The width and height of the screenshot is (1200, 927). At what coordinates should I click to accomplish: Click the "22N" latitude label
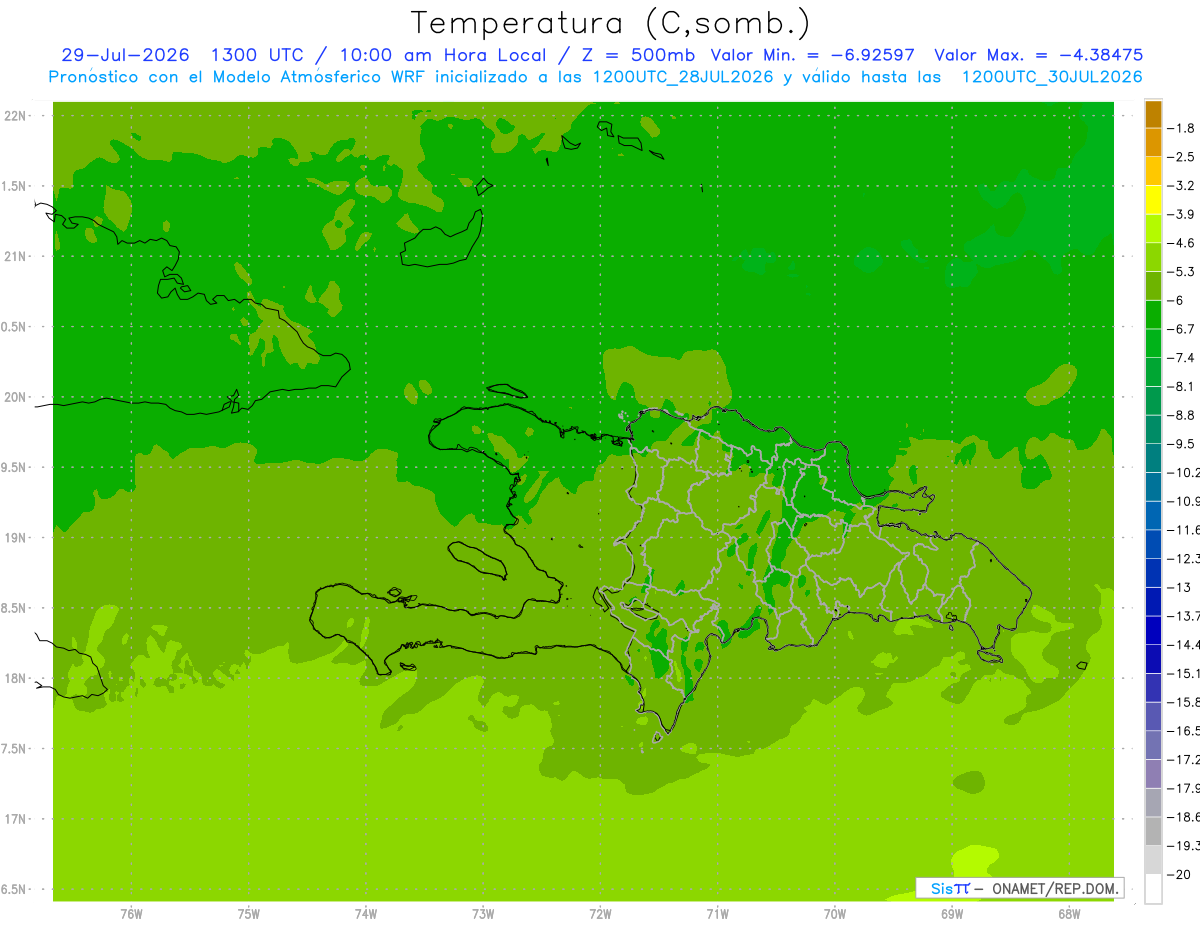tap(16, 116)
